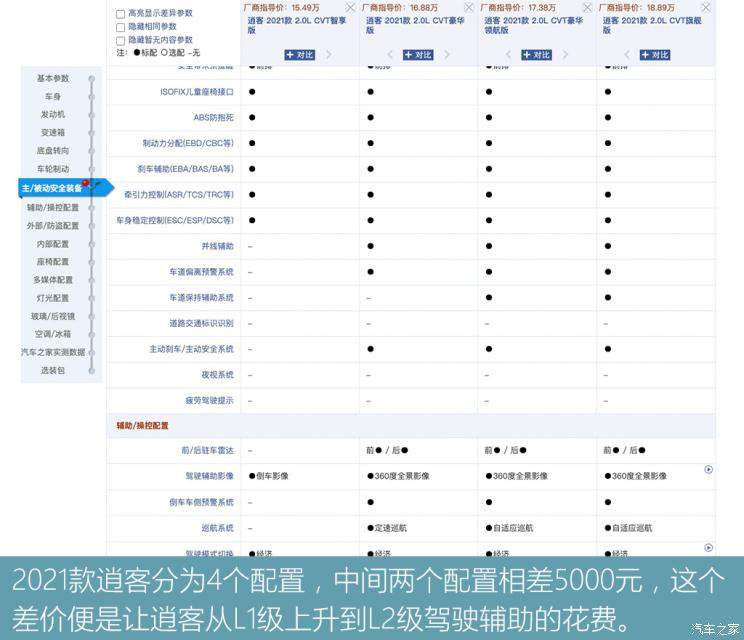Open the 主动刹车/主动安全系统 parameter label
Image resolution: width=744 pixels, height=640 pixels.
(x=192, y=349)
